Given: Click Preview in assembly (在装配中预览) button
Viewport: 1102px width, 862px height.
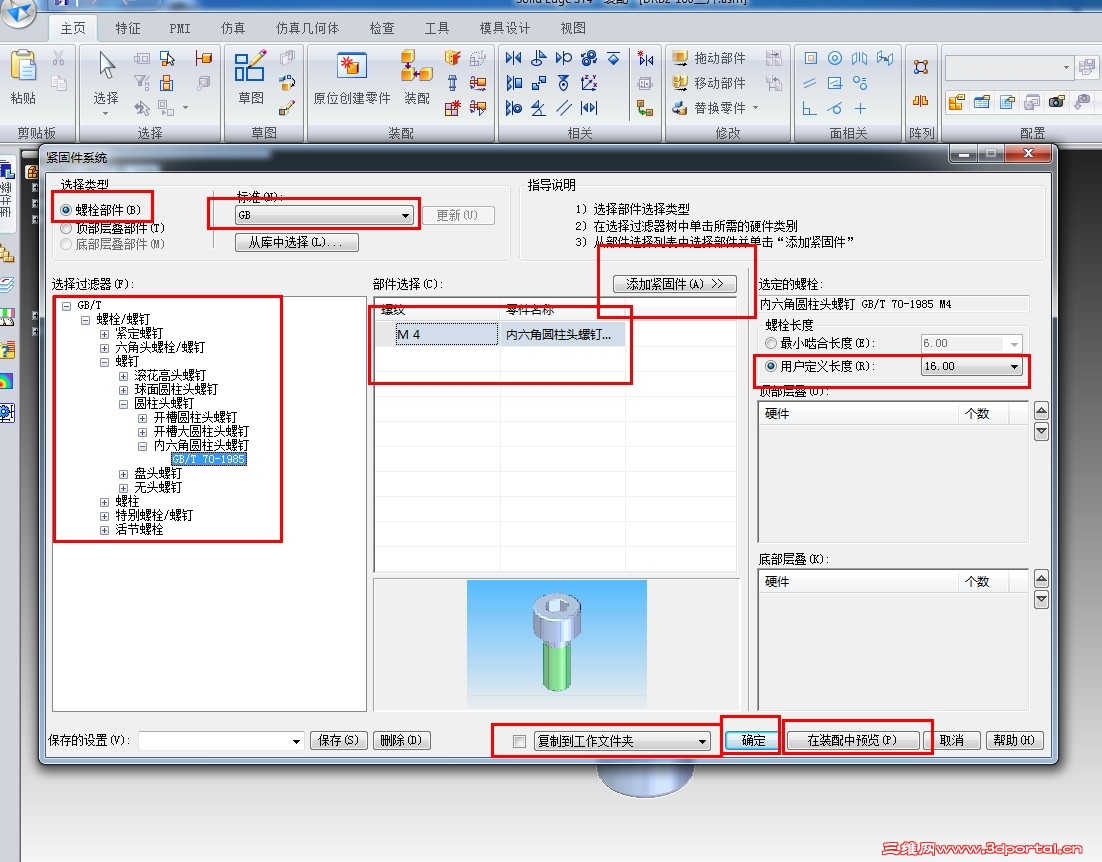Looking at the screenshot, I should [x=853, y=740].
